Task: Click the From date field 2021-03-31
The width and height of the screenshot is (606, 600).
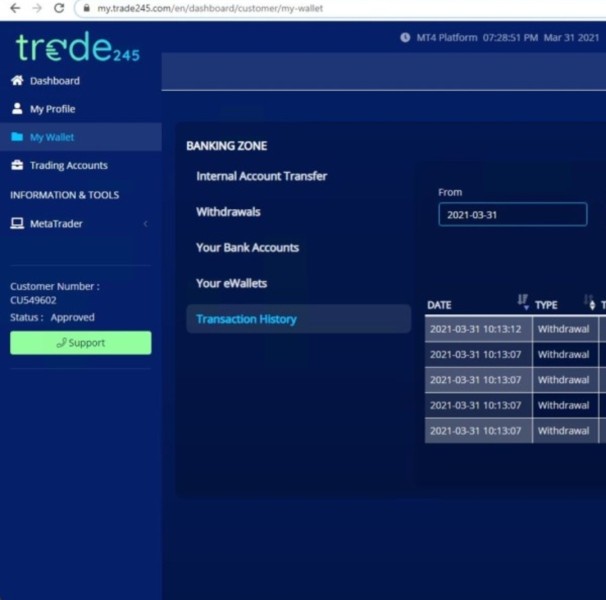Action: [513, 214]
